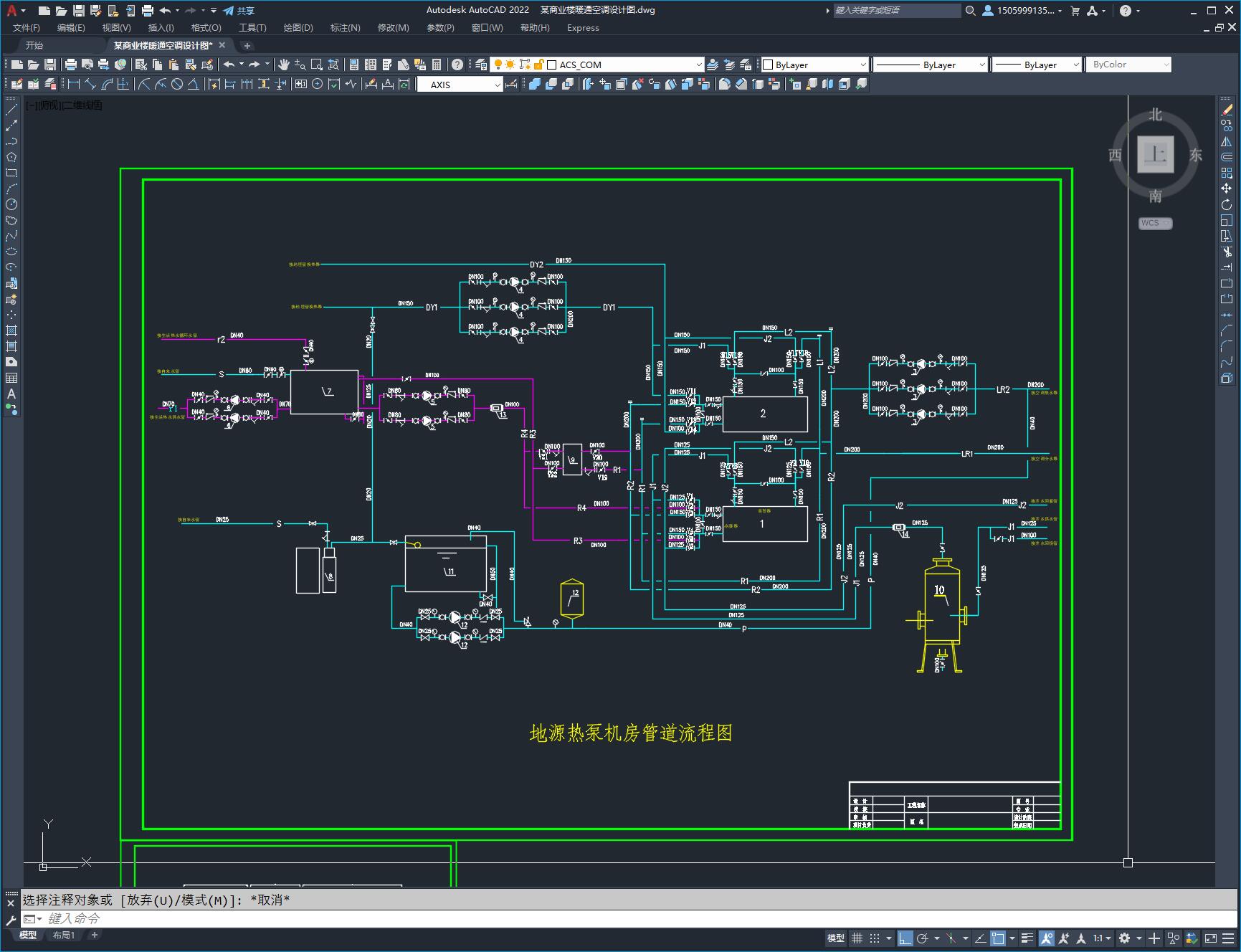Toggle isometric drafting in status bar

tap(951, 938)
